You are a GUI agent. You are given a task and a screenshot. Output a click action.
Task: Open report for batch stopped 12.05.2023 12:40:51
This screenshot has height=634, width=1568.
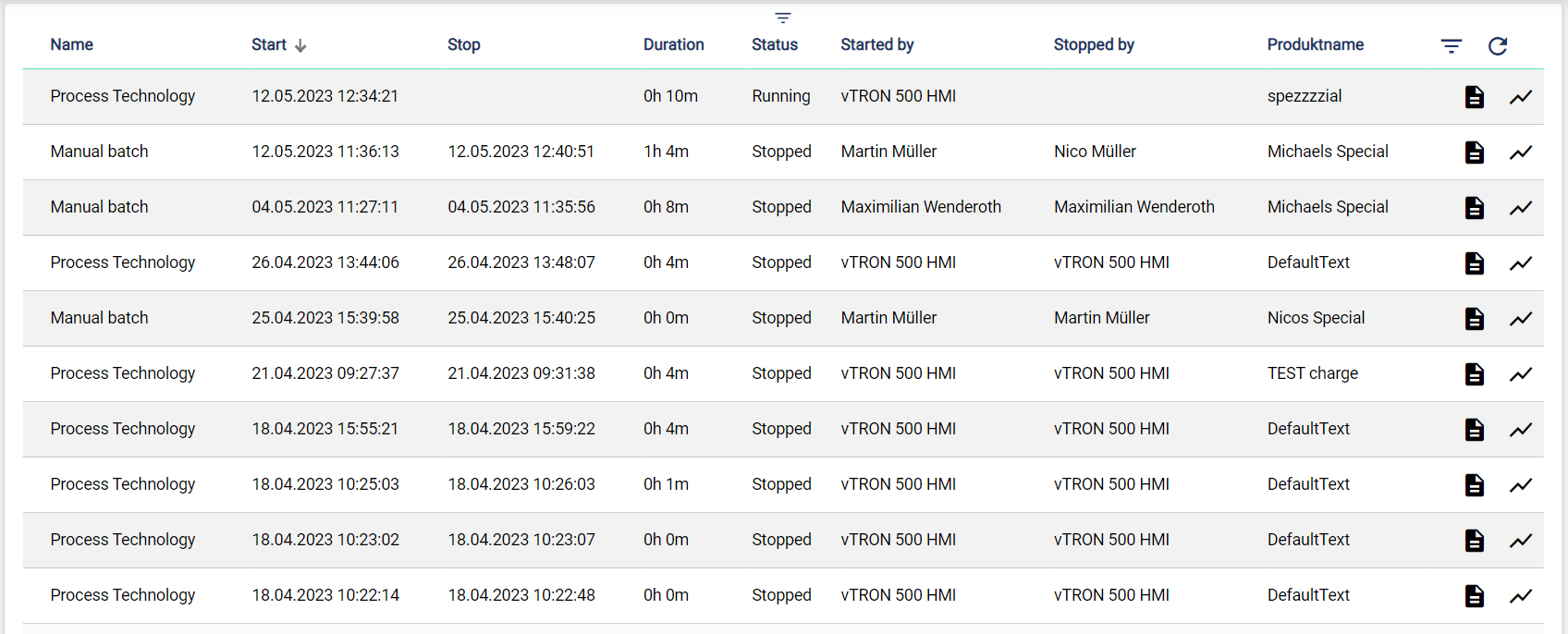pos(1474,152)
